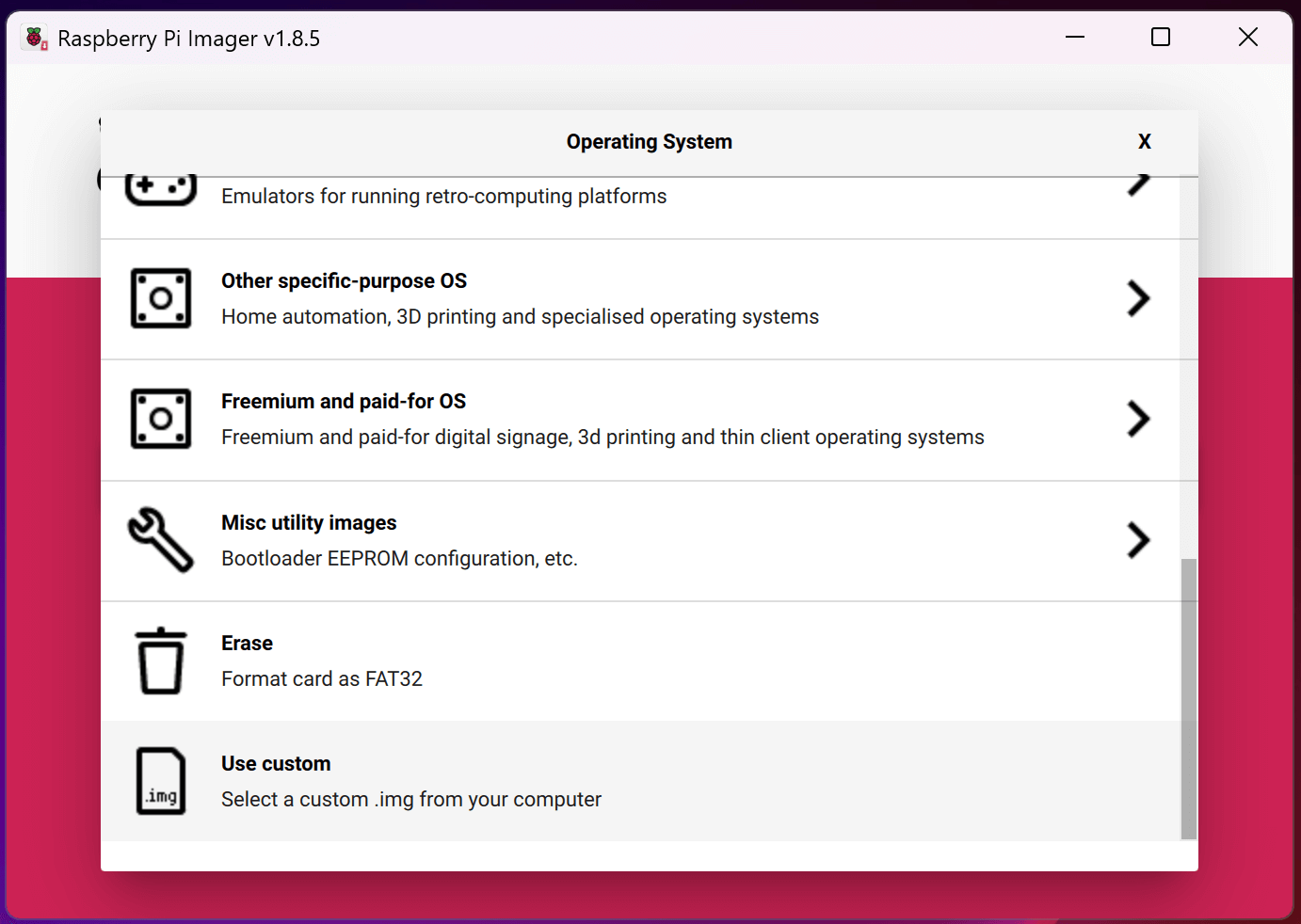1301x924 pixels.
Task: Click the trash can Erase icon
Action: [161, 661]
